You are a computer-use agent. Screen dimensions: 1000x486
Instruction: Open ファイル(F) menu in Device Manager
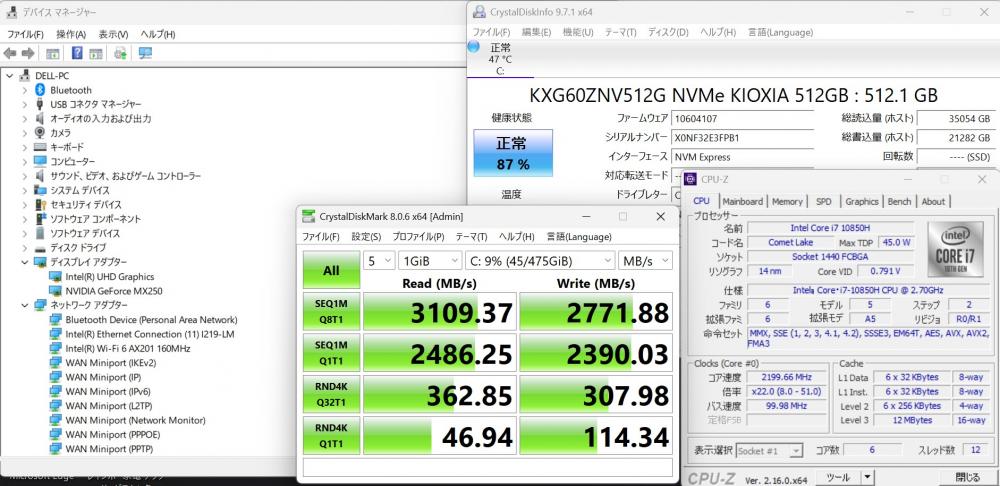click(26, 34)
